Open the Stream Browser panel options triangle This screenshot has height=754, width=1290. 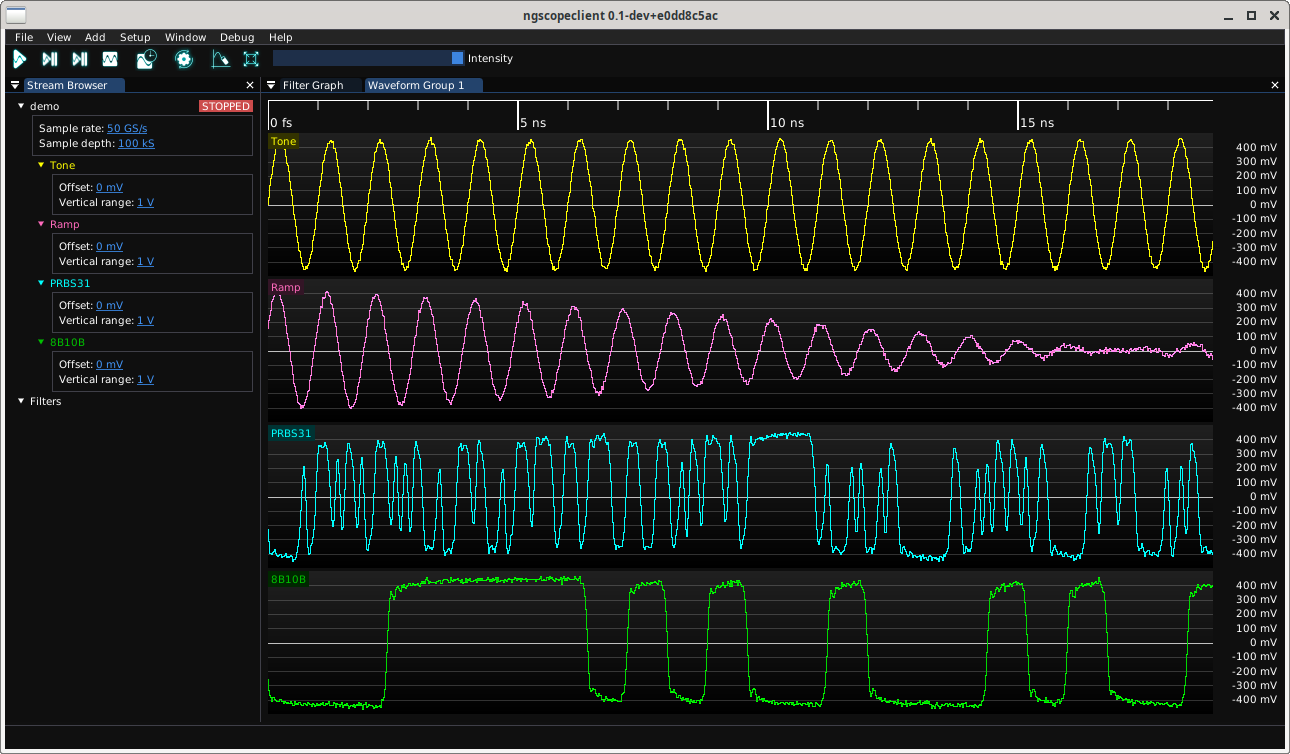[15, 85]
